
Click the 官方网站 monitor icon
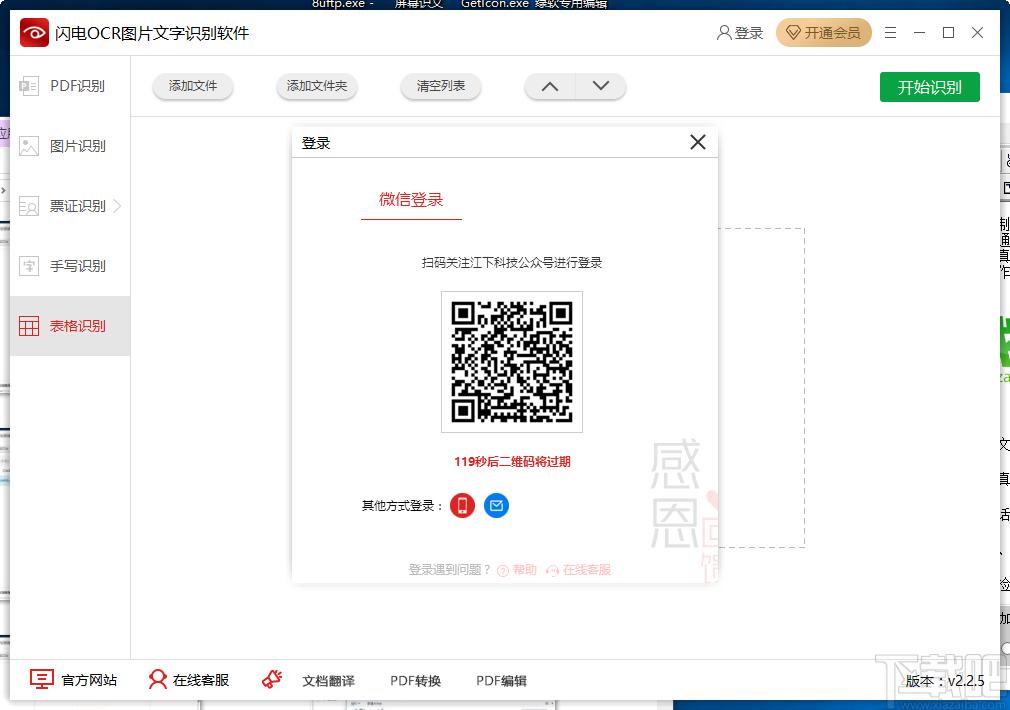(42, 679)
